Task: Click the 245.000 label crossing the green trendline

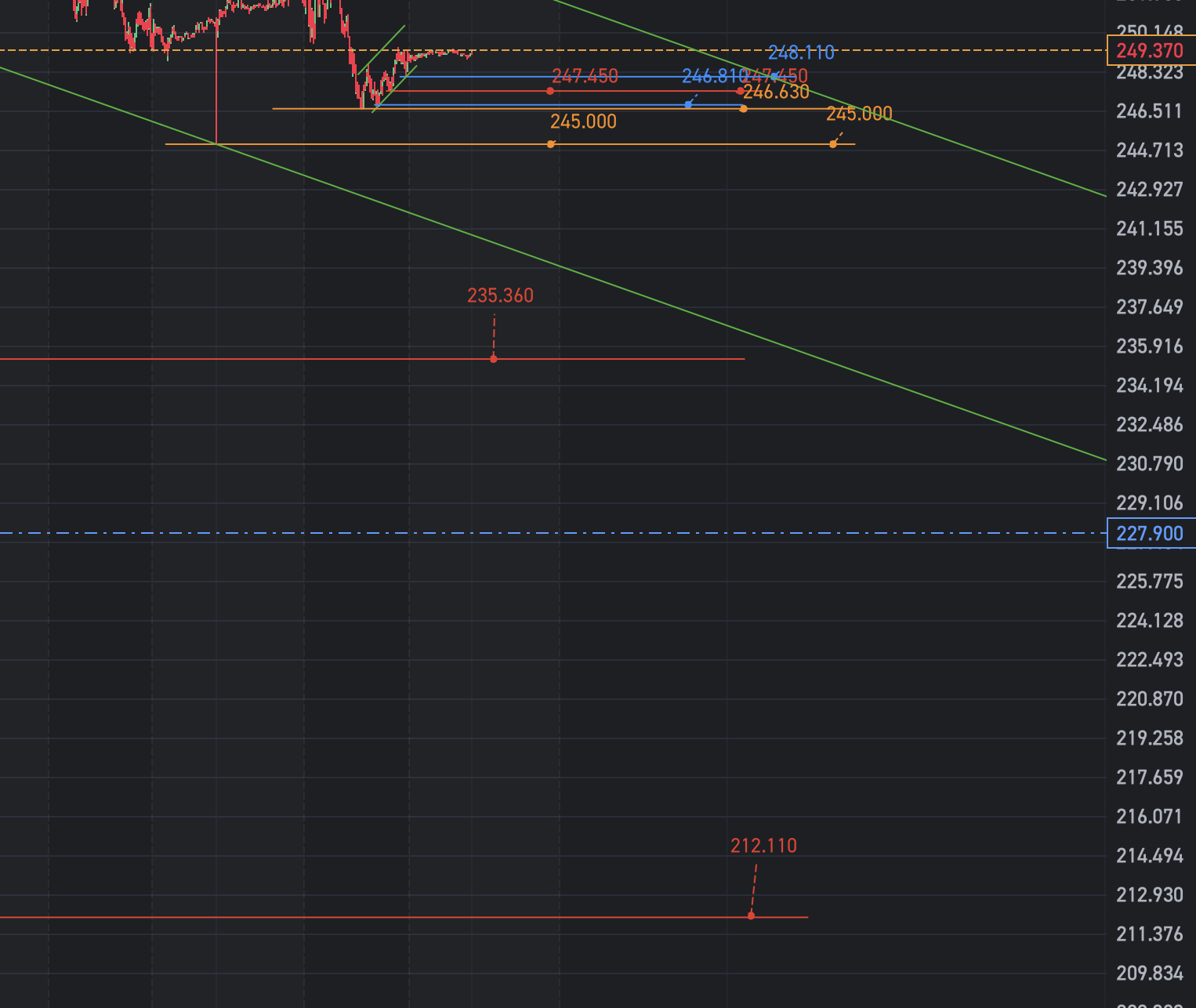Action: click(859, 114)
